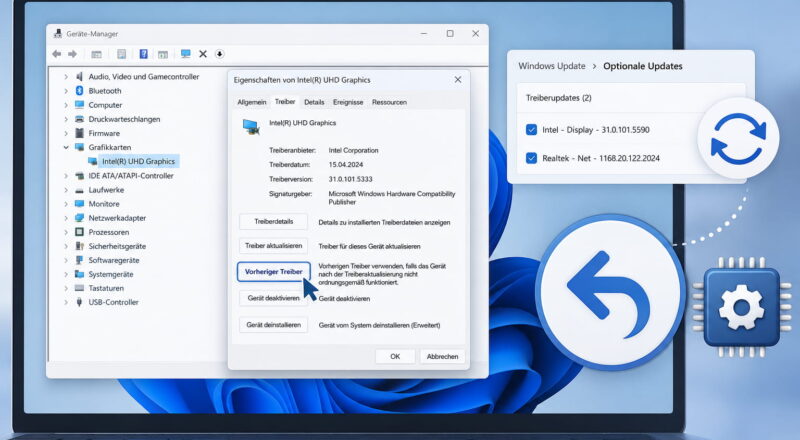Click the Gerät deinstallieren button

[x=273, y=325]
